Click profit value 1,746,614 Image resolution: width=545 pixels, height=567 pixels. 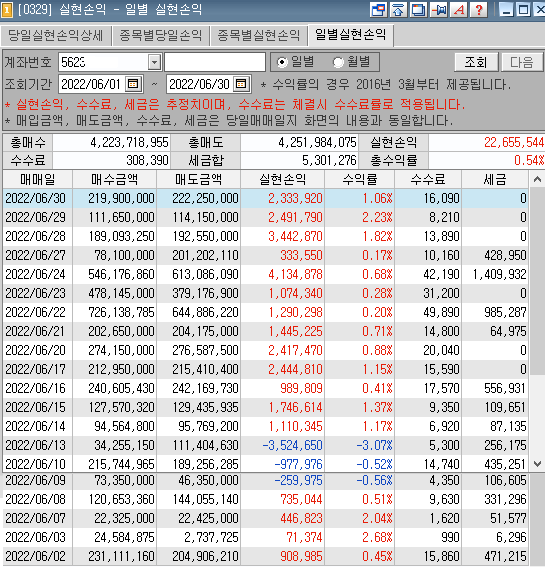(295, 407)
